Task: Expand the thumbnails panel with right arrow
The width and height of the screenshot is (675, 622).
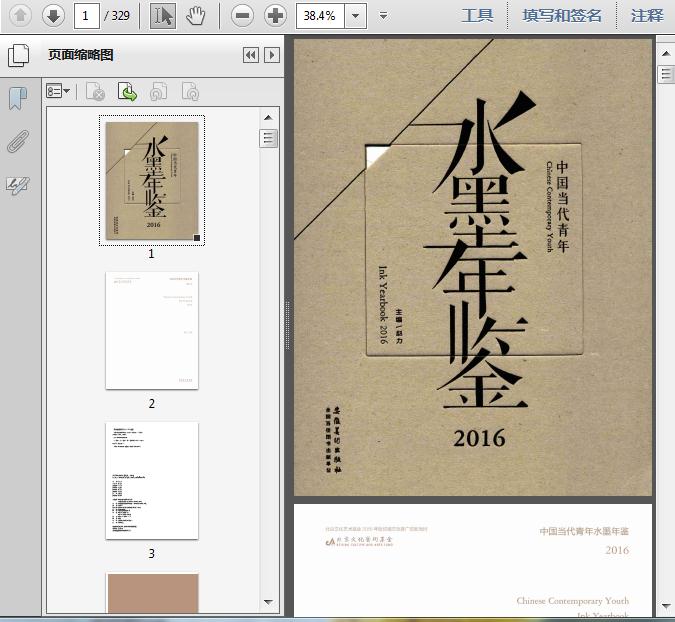Action: click(272, 55)
